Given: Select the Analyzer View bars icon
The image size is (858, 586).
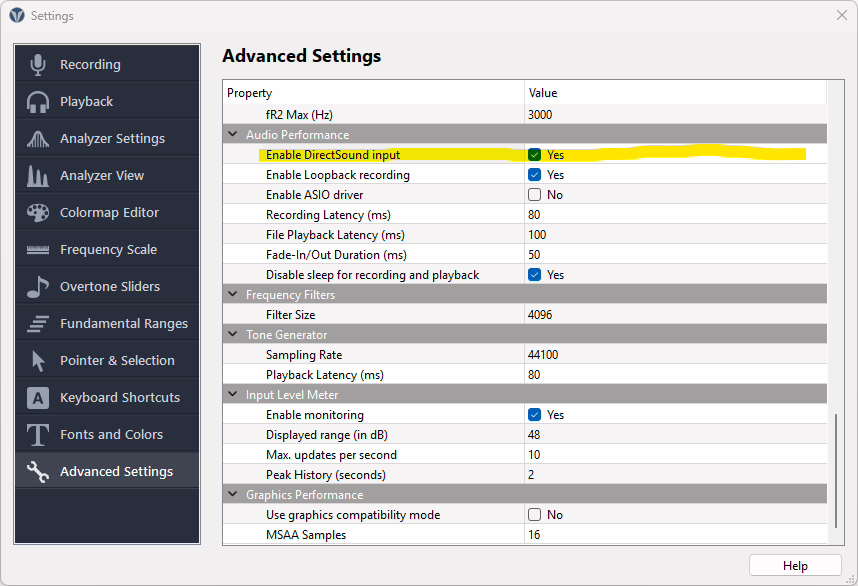Looking at the screenshot, I should pos(37,175).
